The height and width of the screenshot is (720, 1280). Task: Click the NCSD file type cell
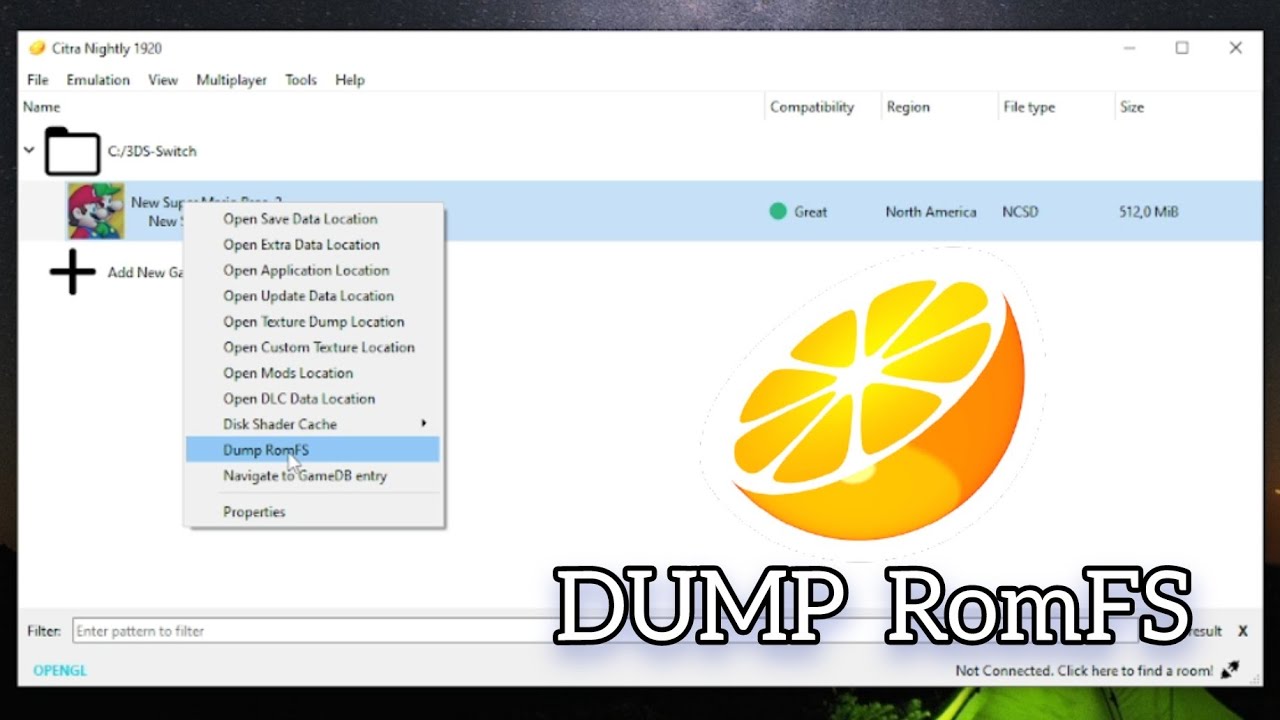(x=1021, y=212)
